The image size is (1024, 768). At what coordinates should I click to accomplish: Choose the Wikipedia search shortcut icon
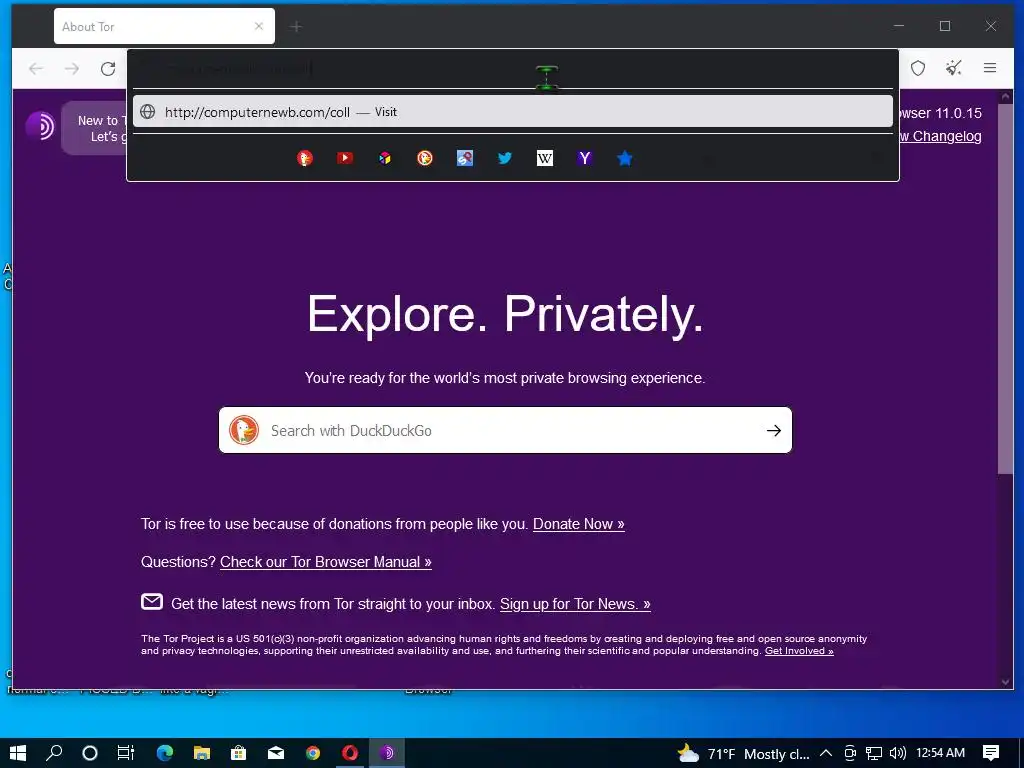[545, 158]
